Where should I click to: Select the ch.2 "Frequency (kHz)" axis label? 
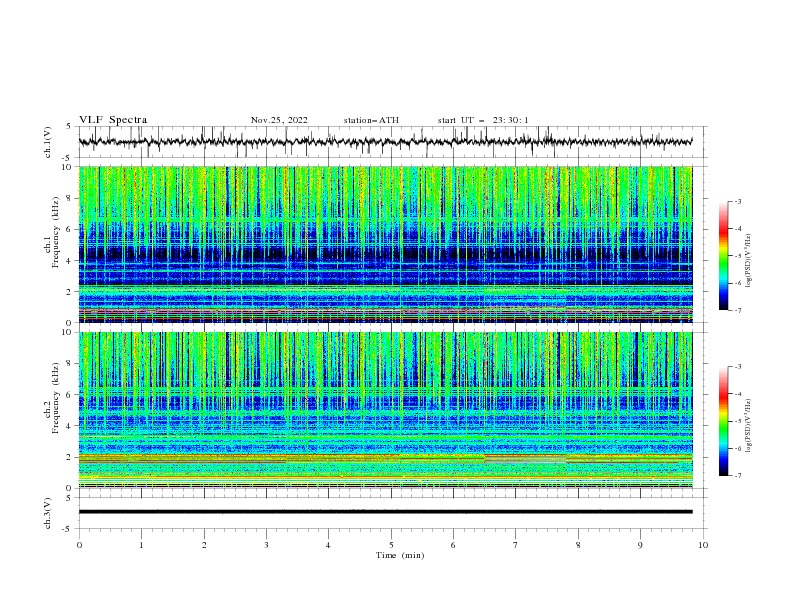pyautogui.click(x=56, y=398)
